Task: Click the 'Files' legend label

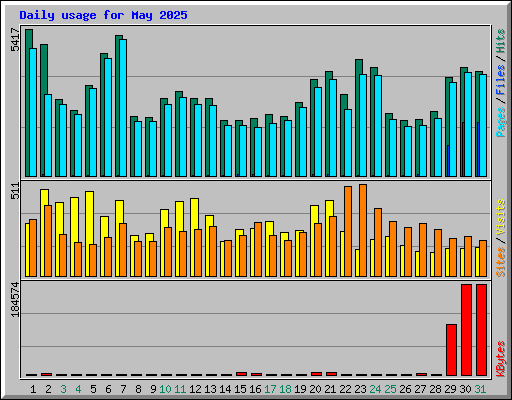Action: 501,79
